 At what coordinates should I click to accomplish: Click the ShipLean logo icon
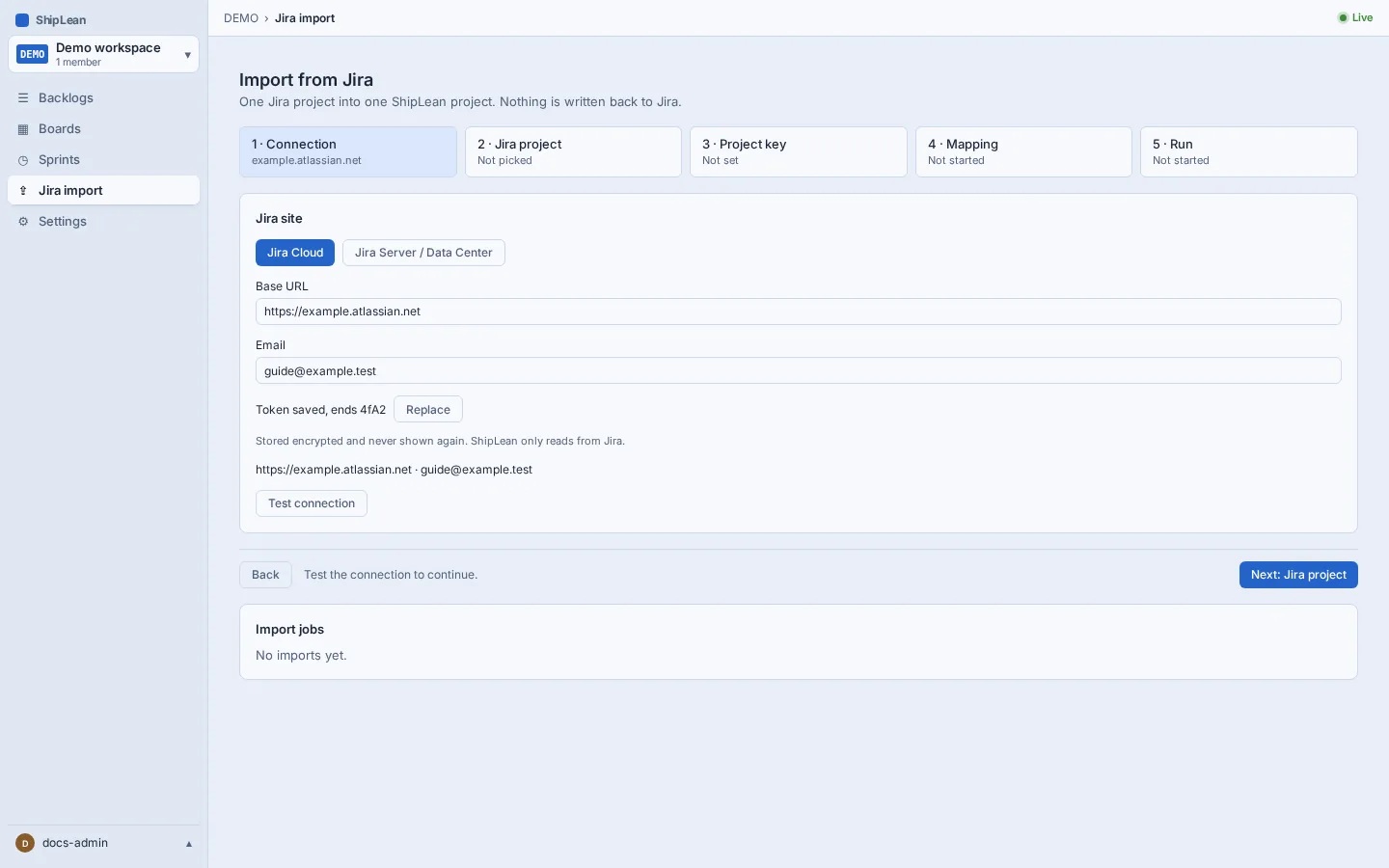[22, 20]
